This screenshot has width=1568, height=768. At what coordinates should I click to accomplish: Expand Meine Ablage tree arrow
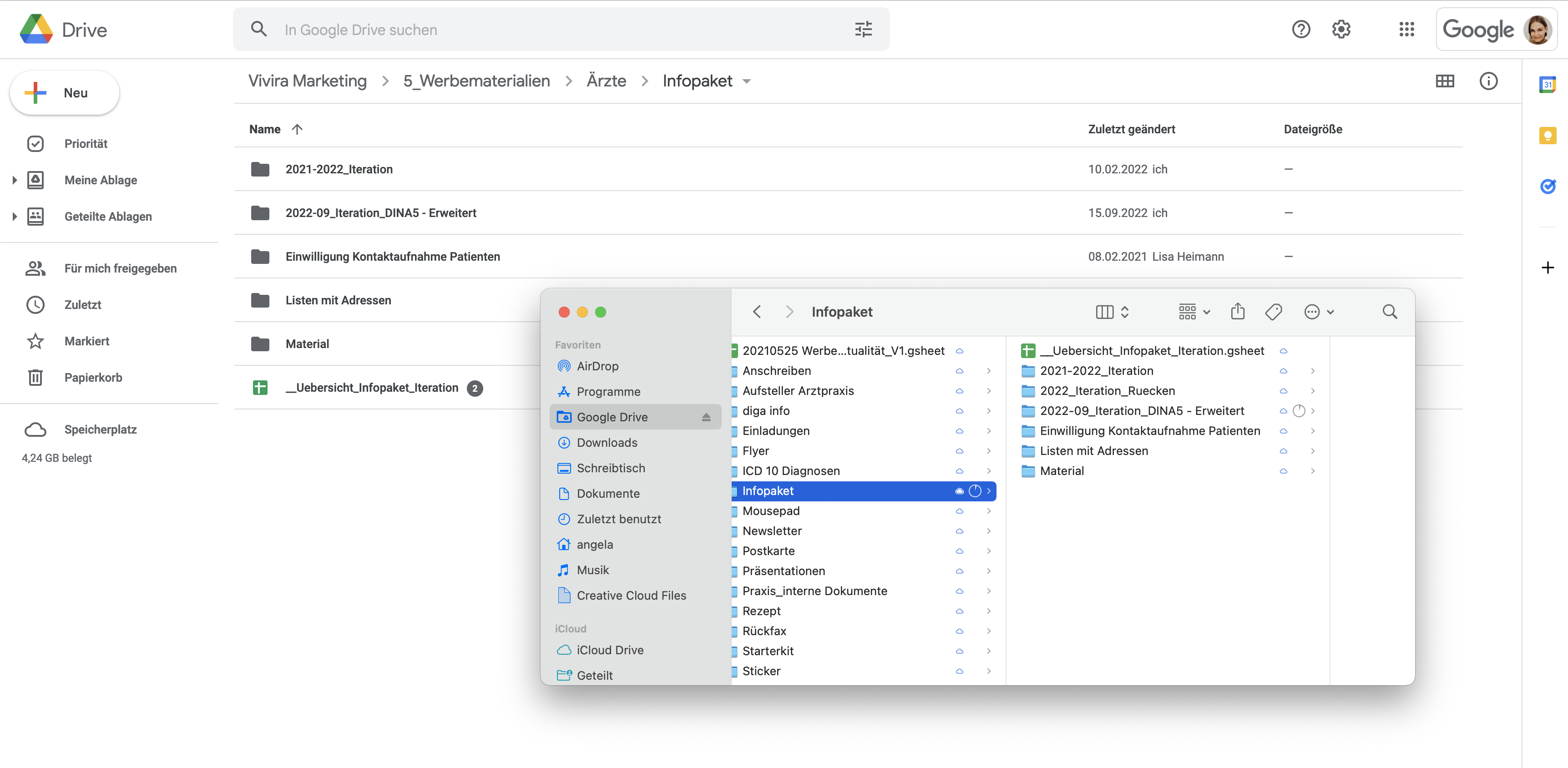coord(15,180)
